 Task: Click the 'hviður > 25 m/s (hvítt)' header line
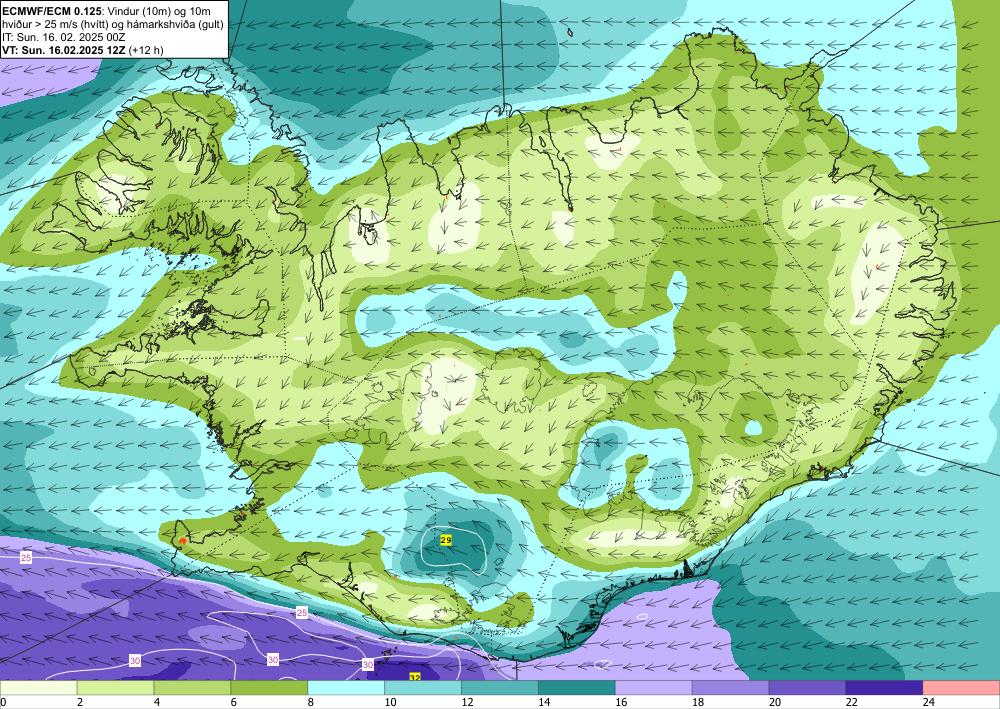click(x=56, y=24)
